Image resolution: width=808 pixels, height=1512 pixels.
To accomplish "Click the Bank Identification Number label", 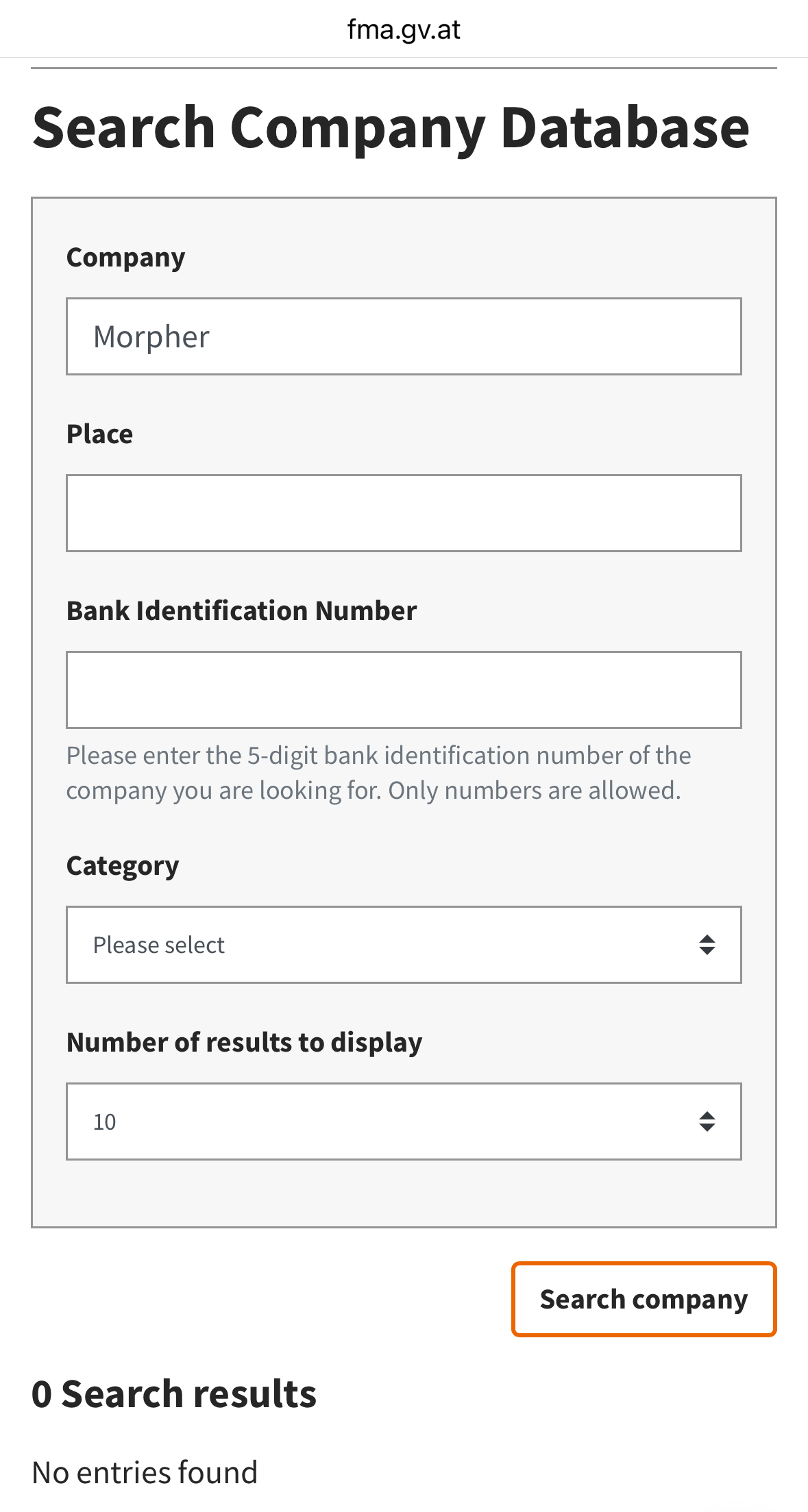I will tap(241, 611).
